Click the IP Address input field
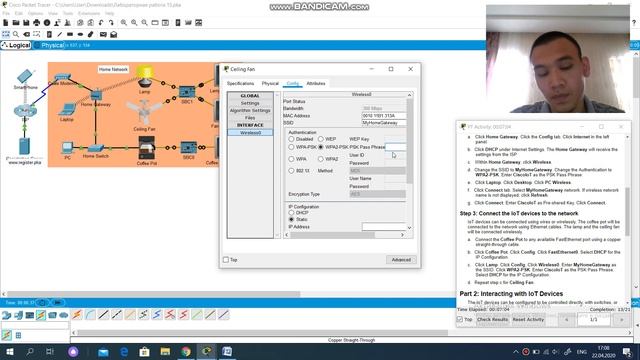The image size is (640, 360). point(384,227)
